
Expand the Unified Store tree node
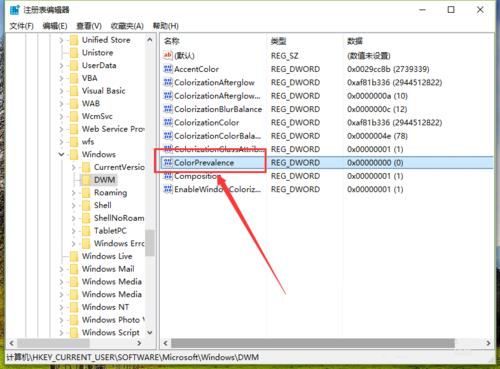point(61,40)
